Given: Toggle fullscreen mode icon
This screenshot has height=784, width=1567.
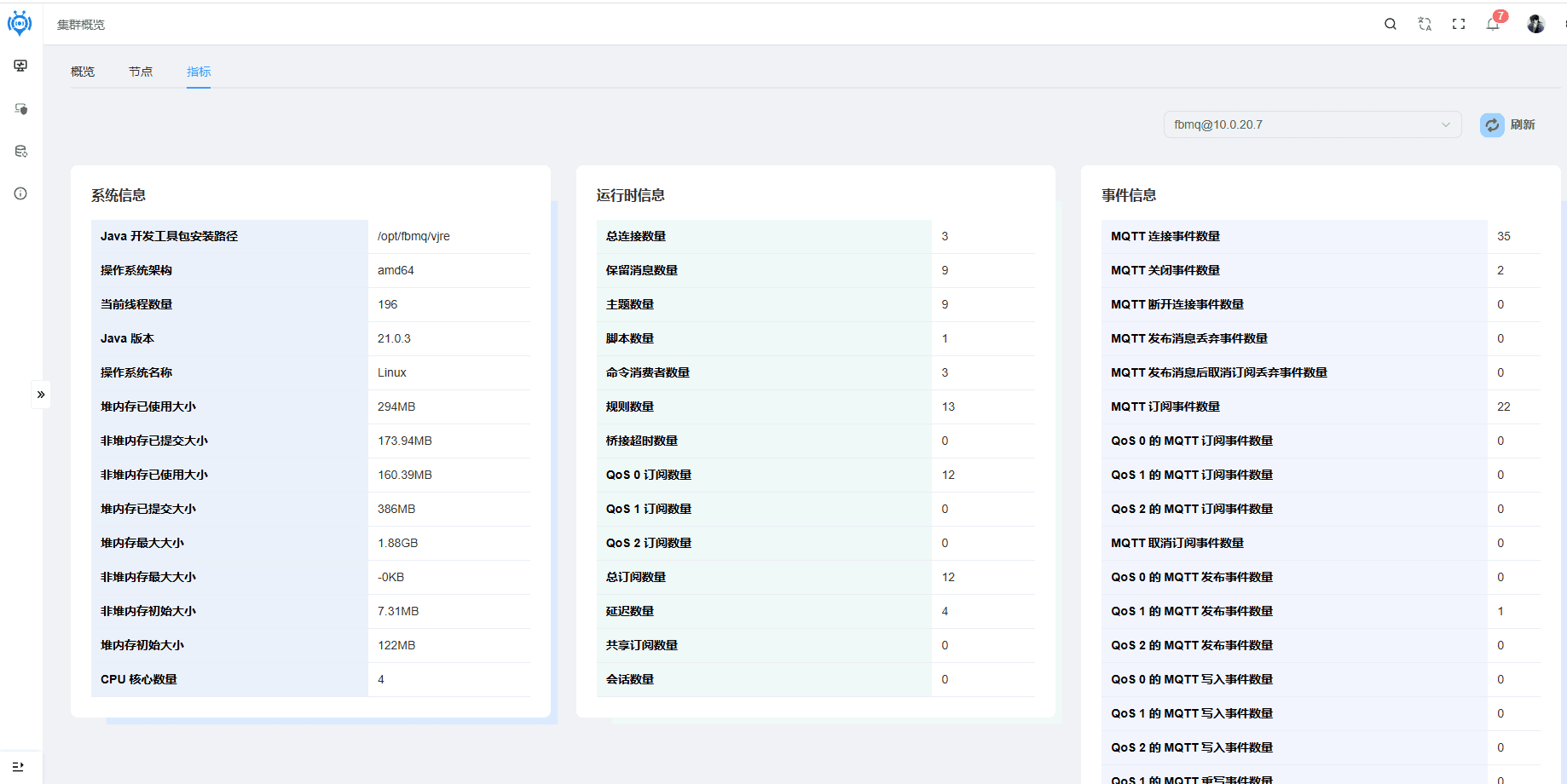Looking at the screenshot, I should pyautogui.click(x=1459, y=24).
